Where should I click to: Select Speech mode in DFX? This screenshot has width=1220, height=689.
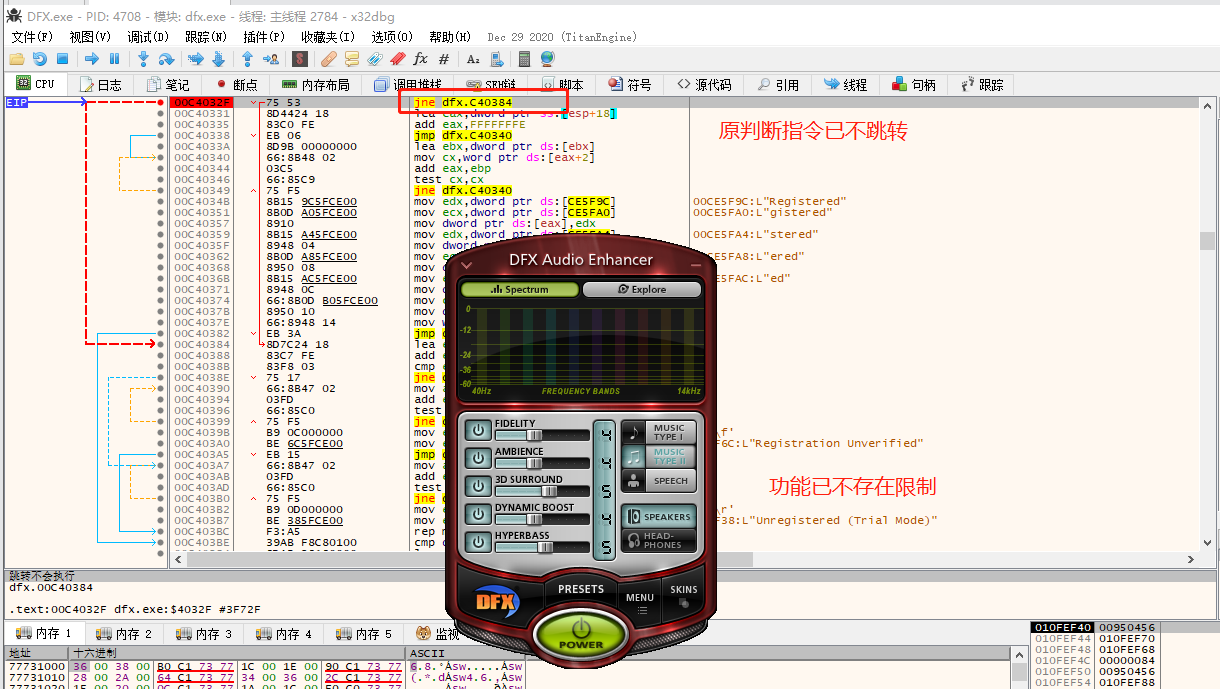point(658,480)
